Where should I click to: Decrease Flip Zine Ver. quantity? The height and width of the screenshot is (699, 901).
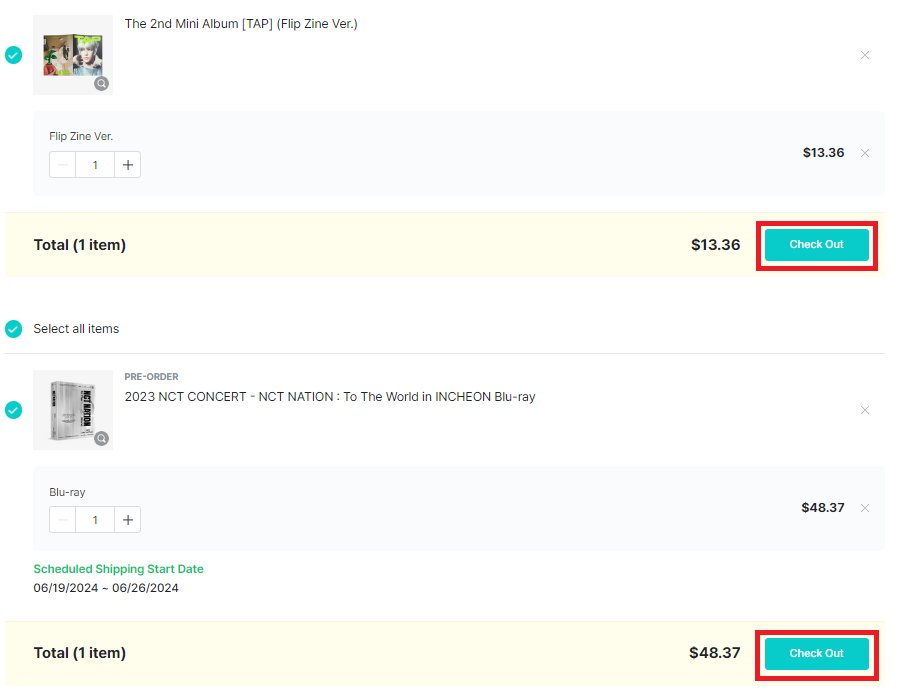[63, 165]
